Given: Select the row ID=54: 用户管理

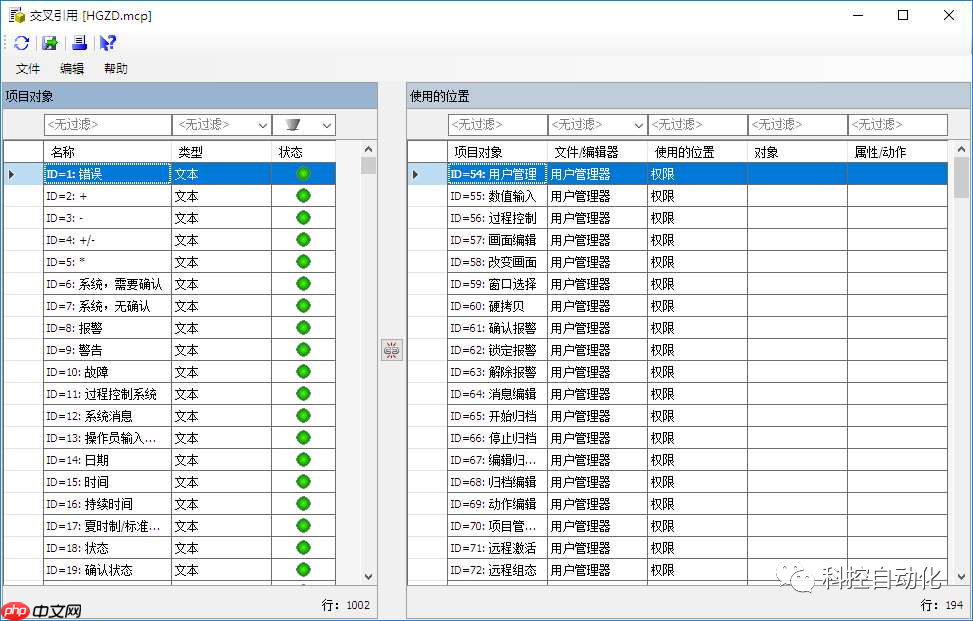Looking at the screenshot, I should click(500, 174).
